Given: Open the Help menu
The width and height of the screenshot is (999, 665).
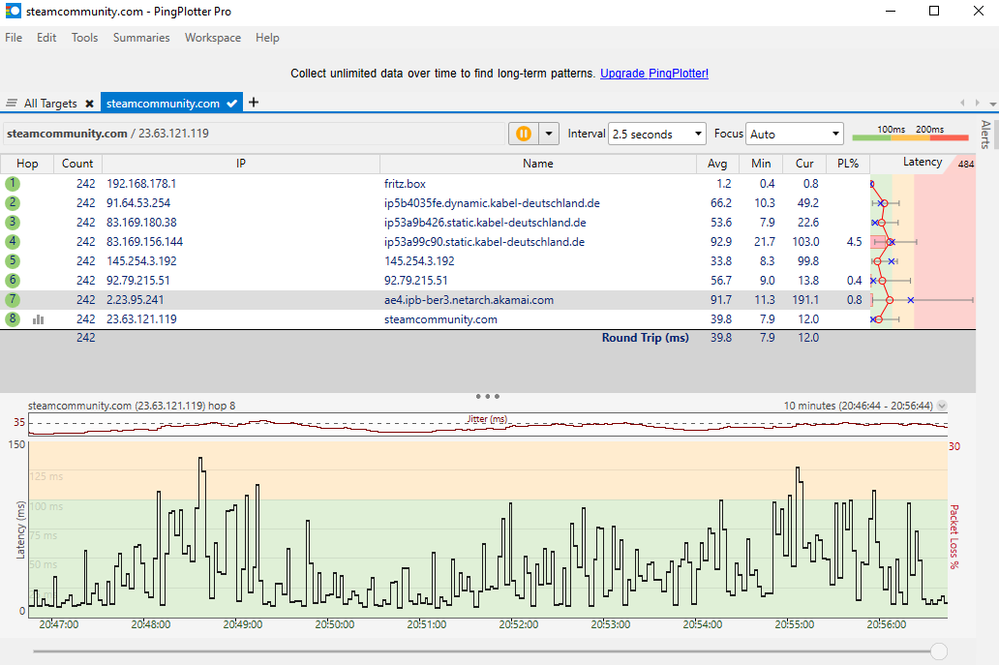Looking at the screenshot, I should [268, 38].
